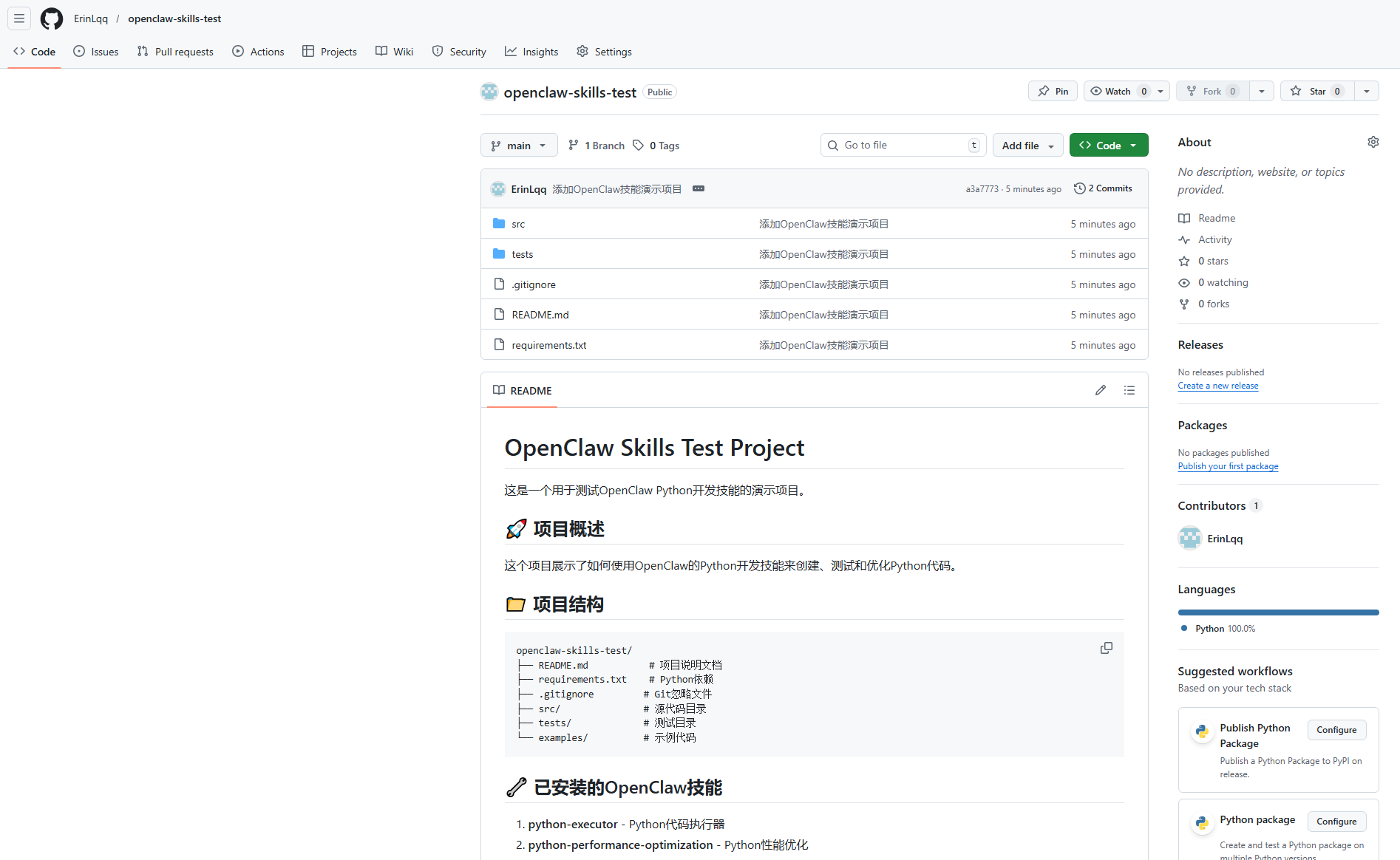Open the hamburger navigation menu
The width and height of the screenshot is (1400, 860).
point(19,18)
